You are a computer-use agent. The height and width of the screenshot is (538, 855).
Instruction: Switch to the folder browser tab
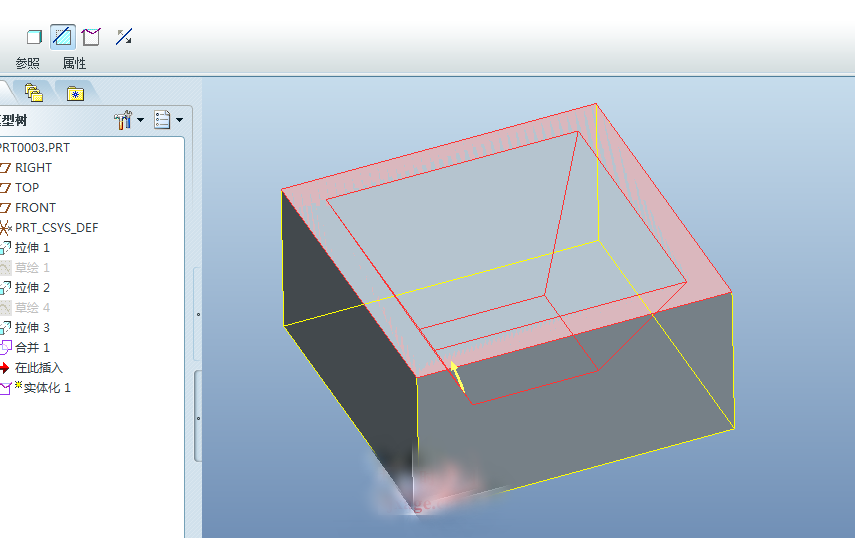pyautogui.click(x=34, y=93)
